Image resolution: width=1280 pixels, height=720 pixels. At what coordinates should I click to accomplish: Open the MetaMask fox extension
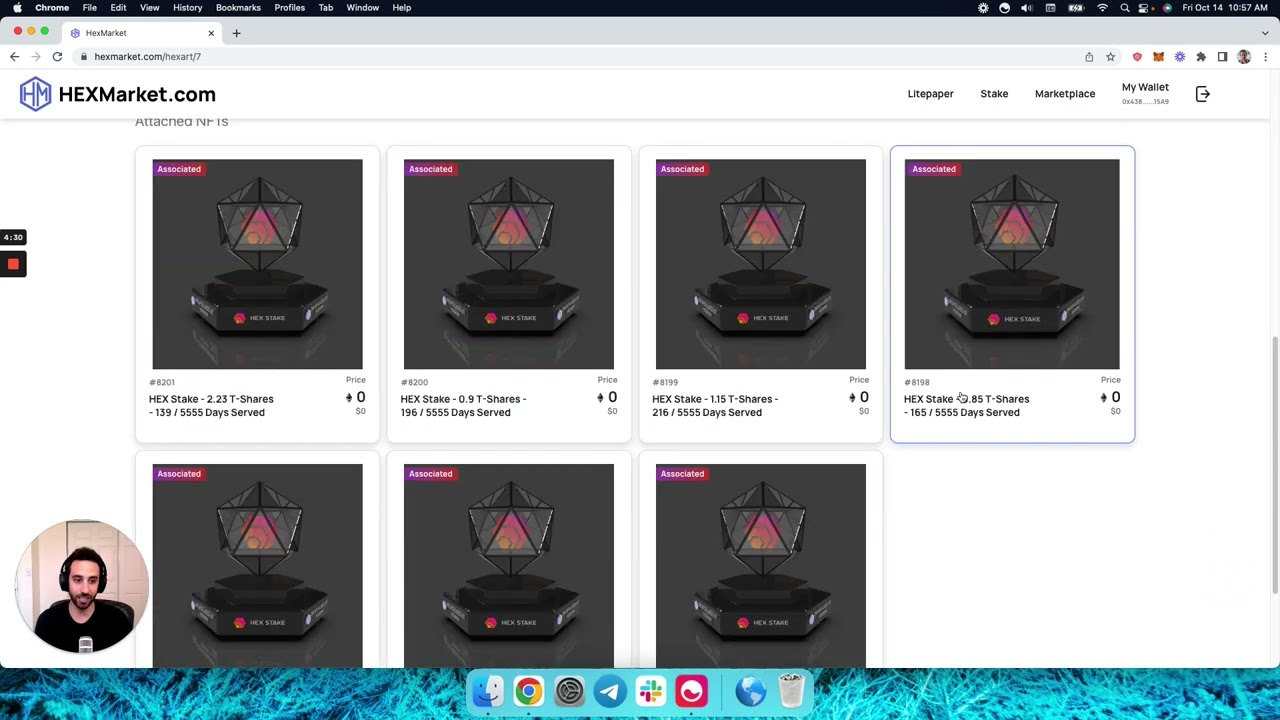pyautogui.click(x=1158, y=57)
